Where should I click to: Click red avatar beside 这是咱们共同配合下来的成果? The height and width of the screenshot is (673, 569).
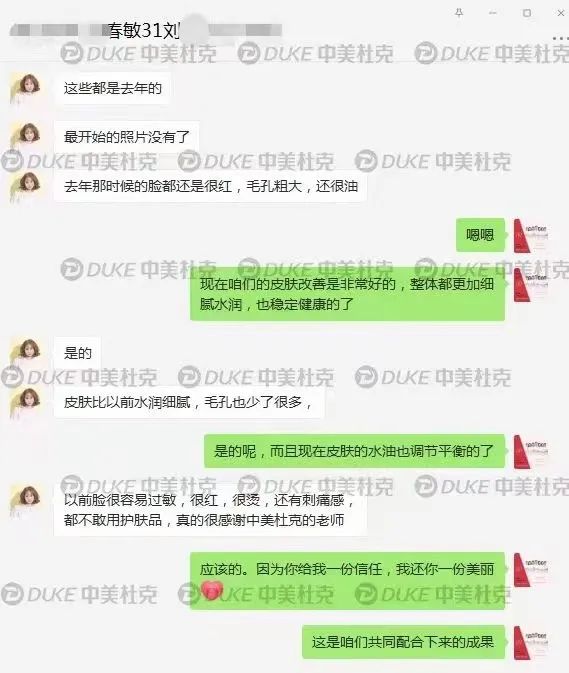(x=529, y=643)
